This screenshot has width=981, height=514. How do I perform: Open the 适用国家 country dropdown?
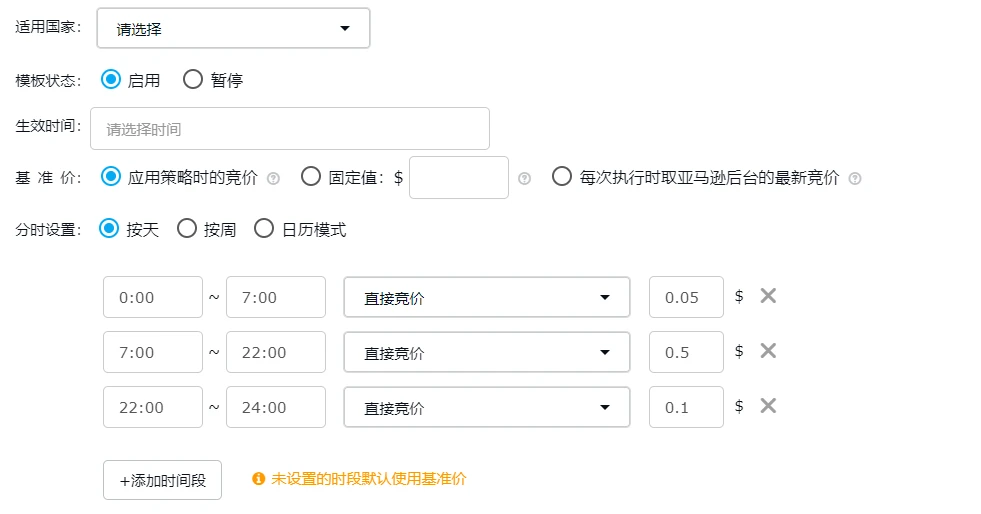coord(233,29)
